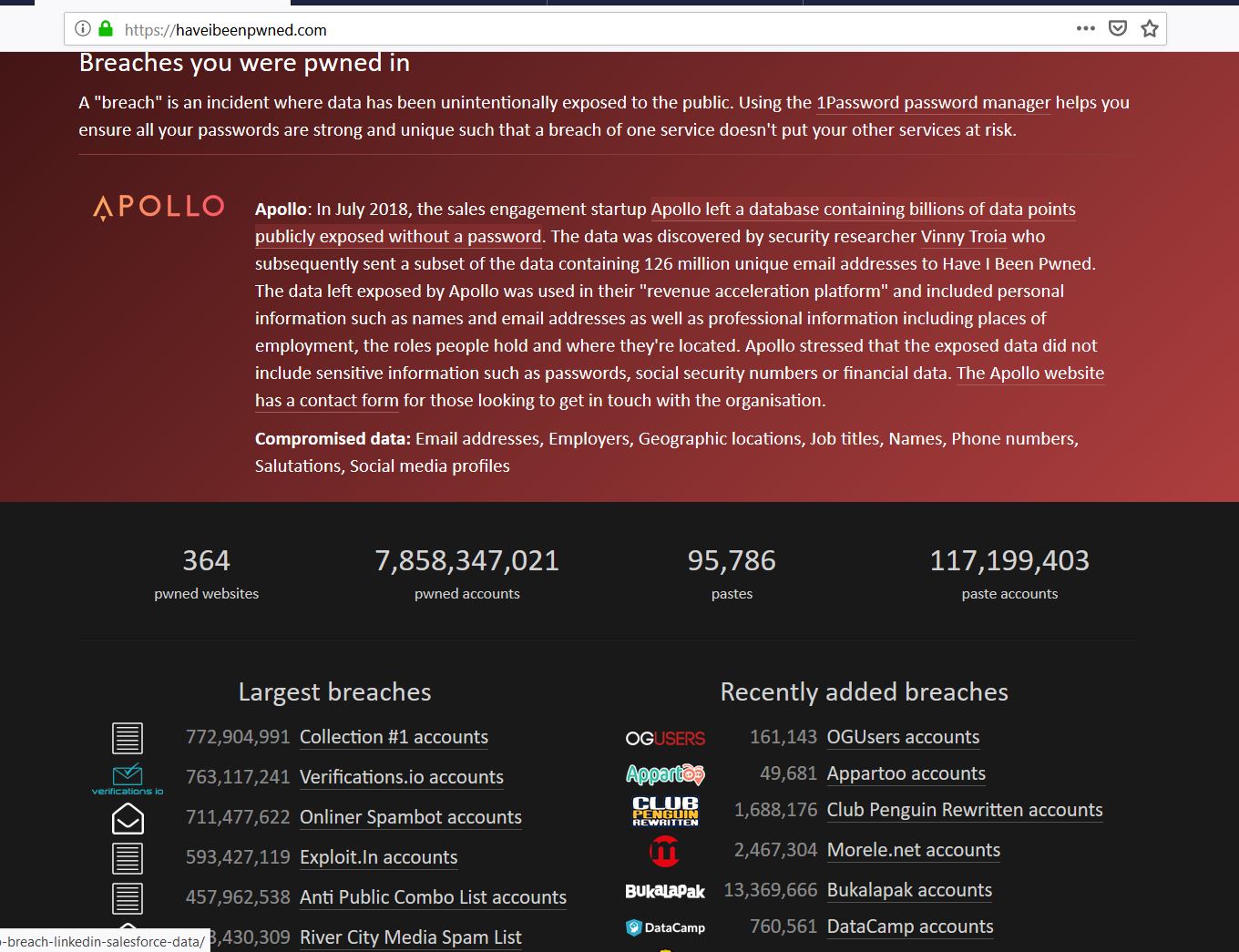
Task: Click the Collection #1 document icon
Action: pyautogui.click(x=128, y=738)
